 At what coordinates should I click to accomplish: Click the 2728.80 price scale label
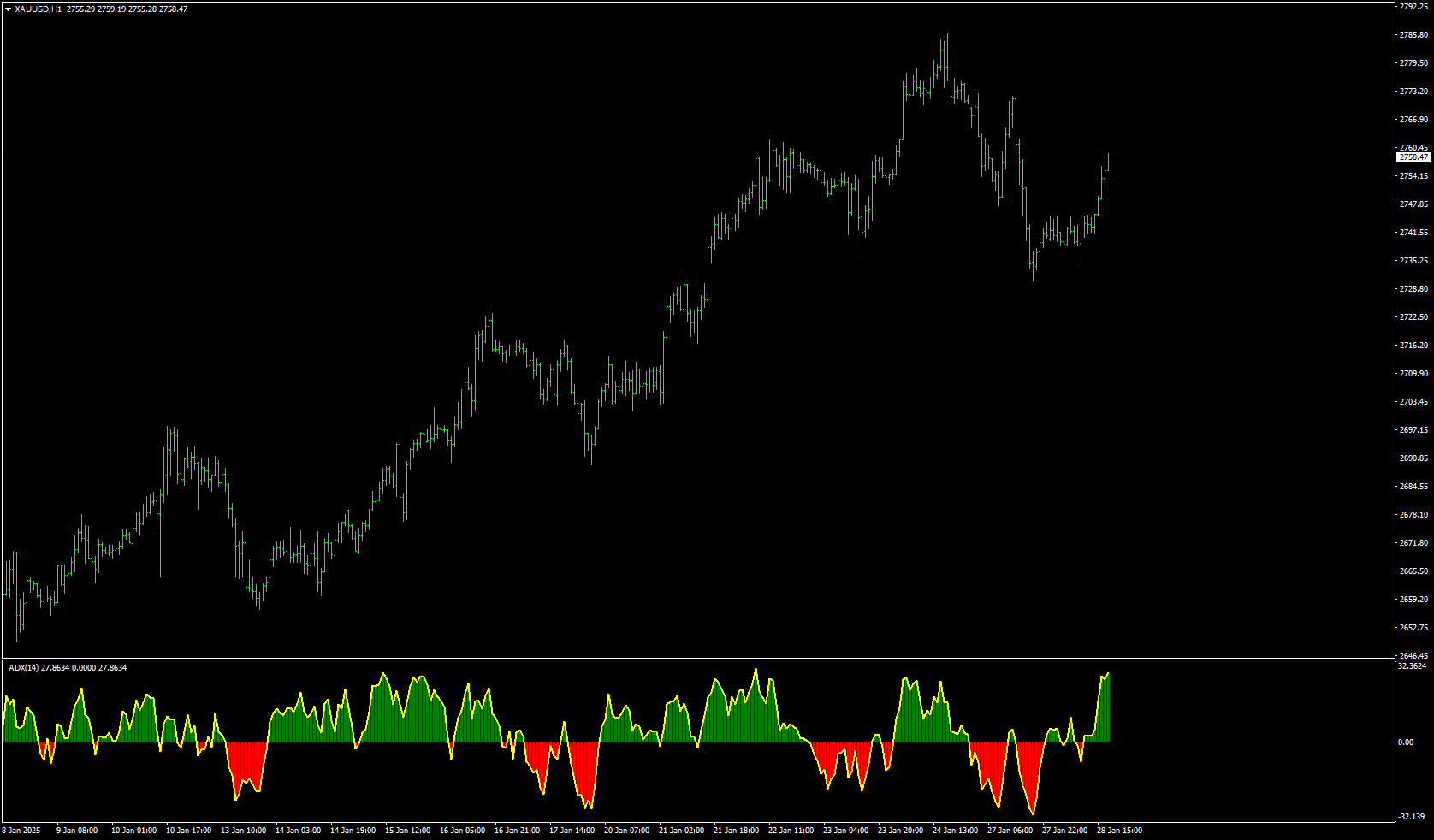coord(1413,289)
